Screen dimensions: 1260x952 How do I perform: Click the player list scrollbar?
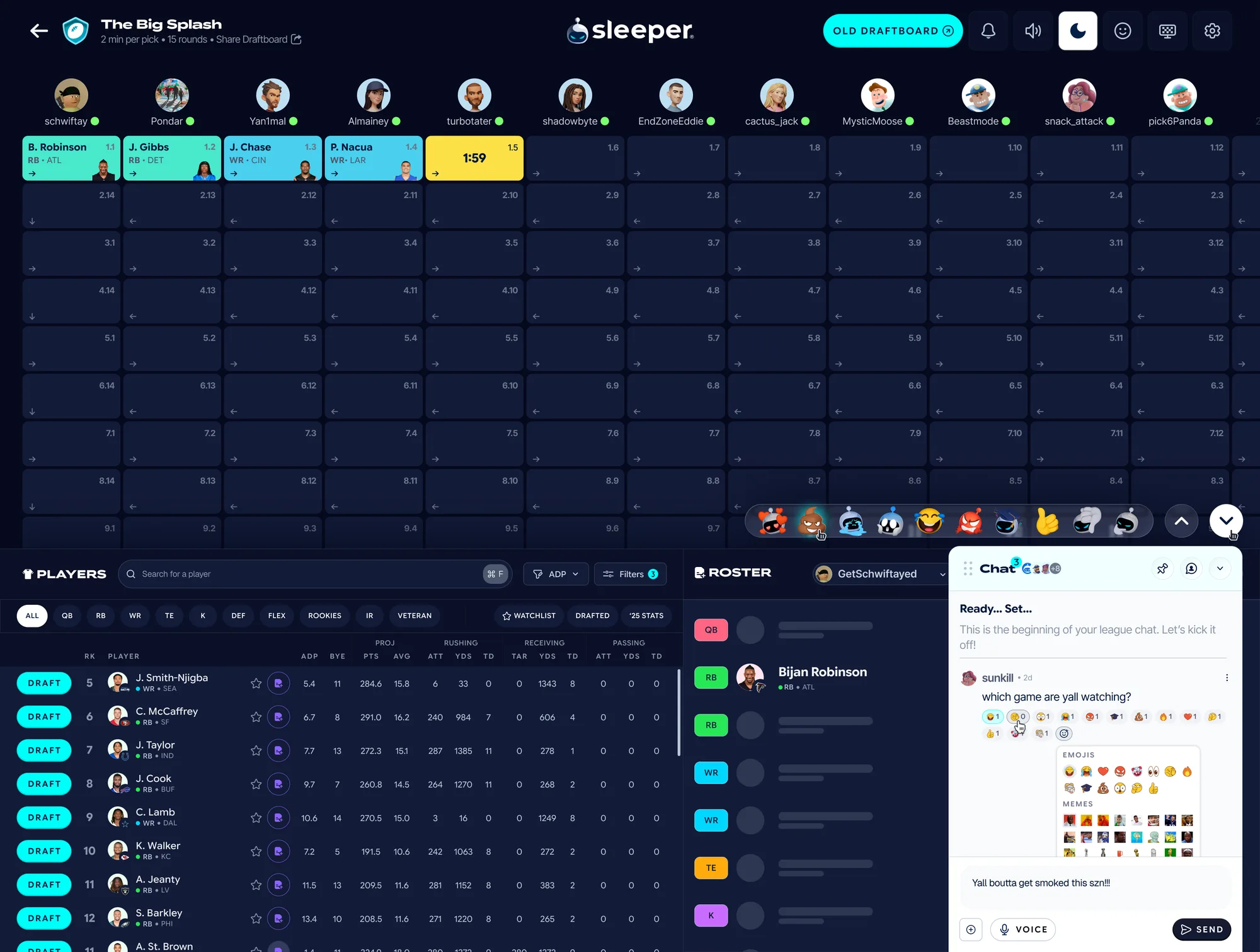pos(679,712)
